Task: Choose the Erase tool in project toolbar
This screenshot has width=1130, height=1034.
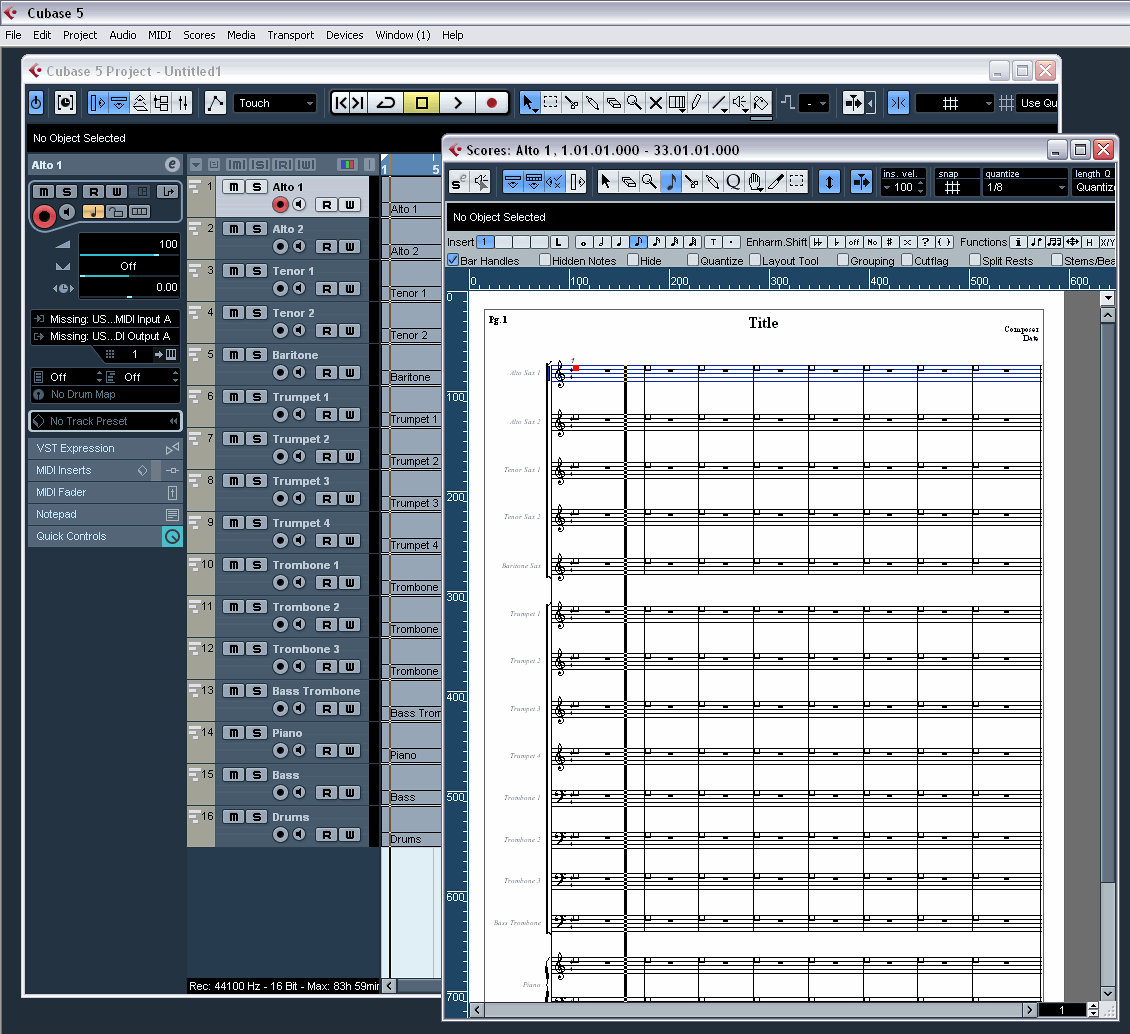Action: [x=613, y=103]
